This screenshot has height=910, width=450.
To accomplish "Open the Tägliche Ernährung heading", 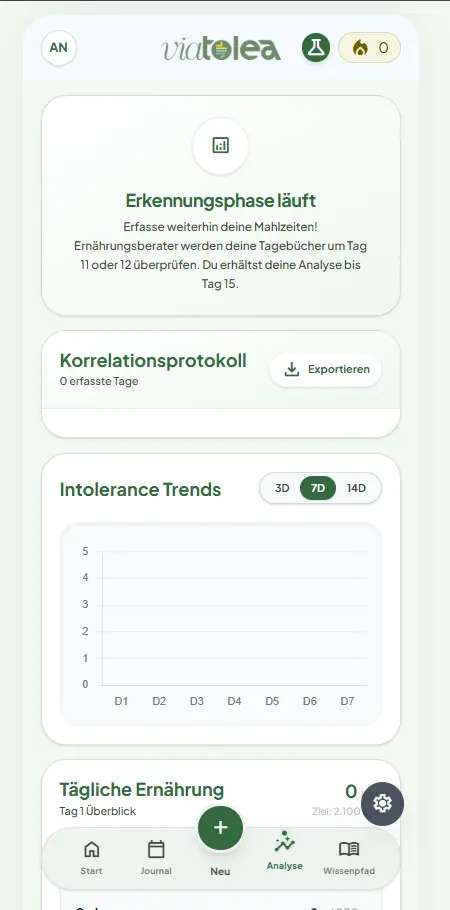I will coord(142,790).
